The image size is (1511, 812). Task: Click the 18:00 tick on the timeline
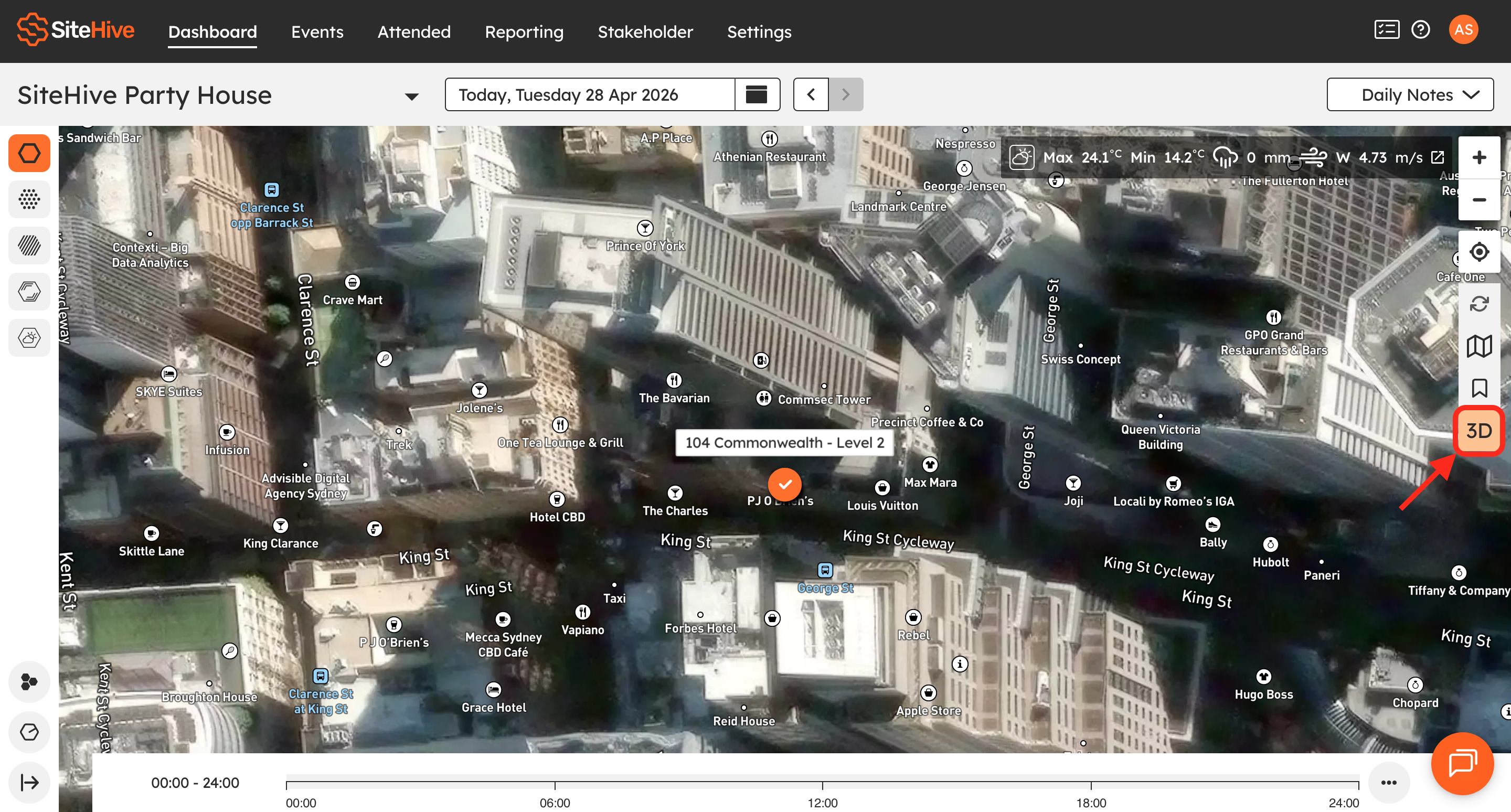1091,786
